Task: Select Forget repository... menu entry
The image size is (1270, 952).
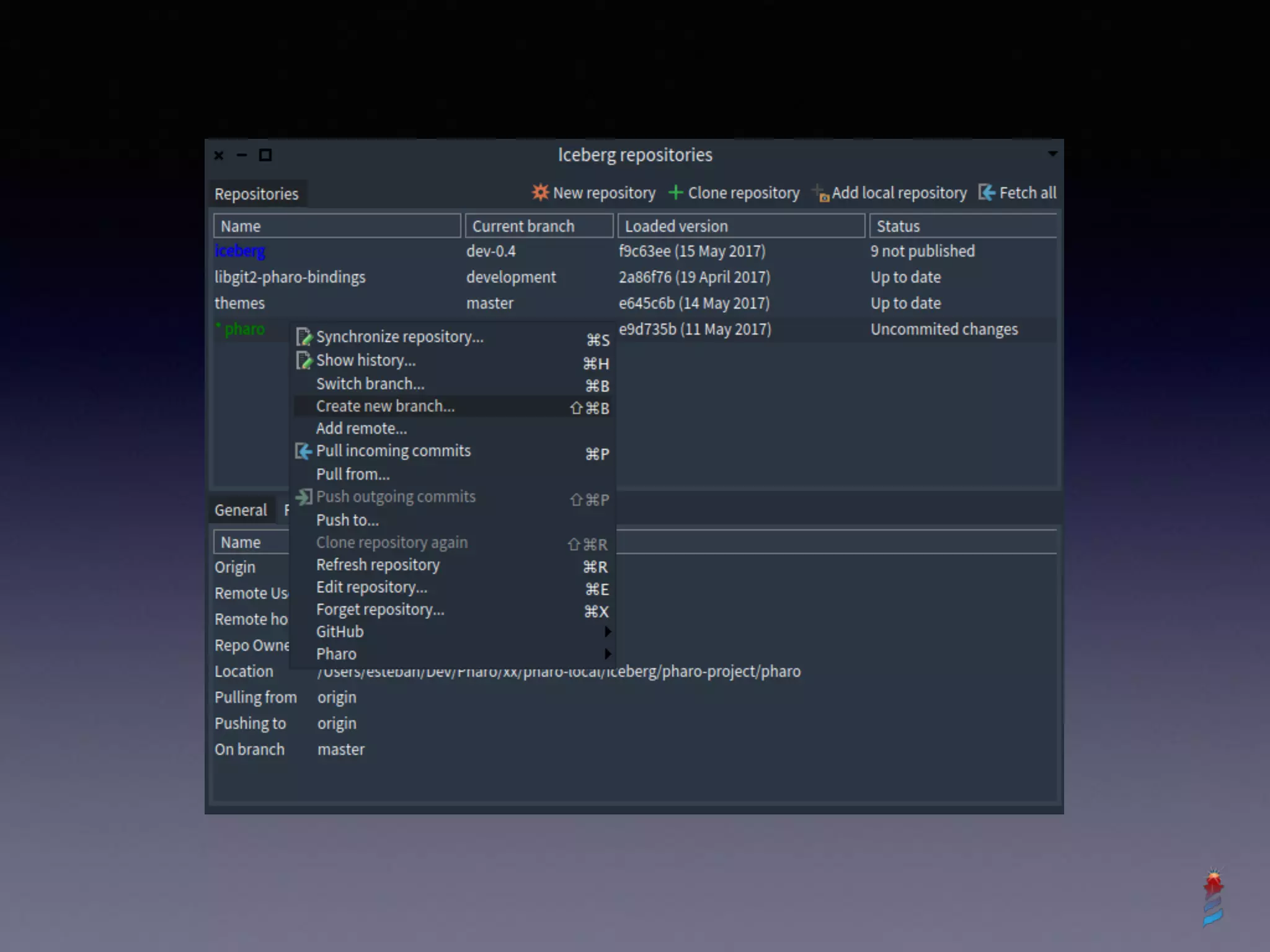Action: (380, 610)
